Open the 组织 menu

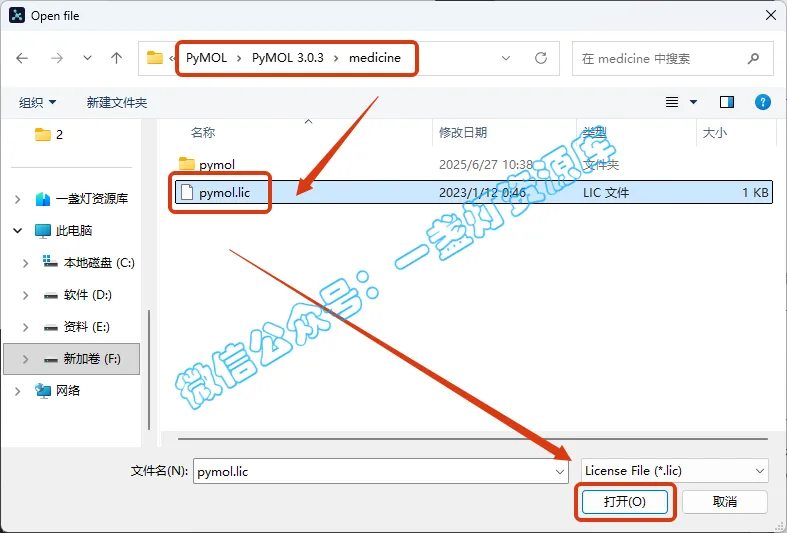pyautogui.click(x=37, y=102)
